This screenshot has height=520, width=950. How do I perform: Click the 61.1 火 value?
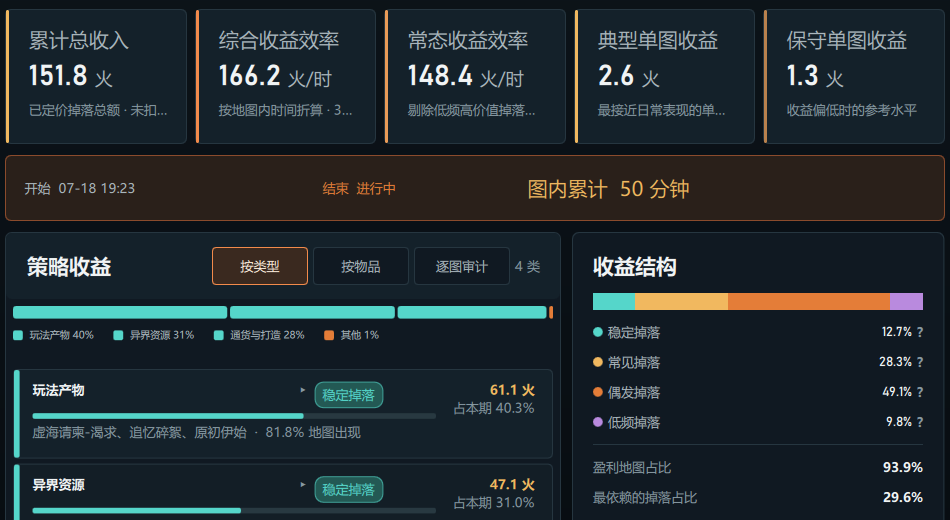[x=512, y=390]
